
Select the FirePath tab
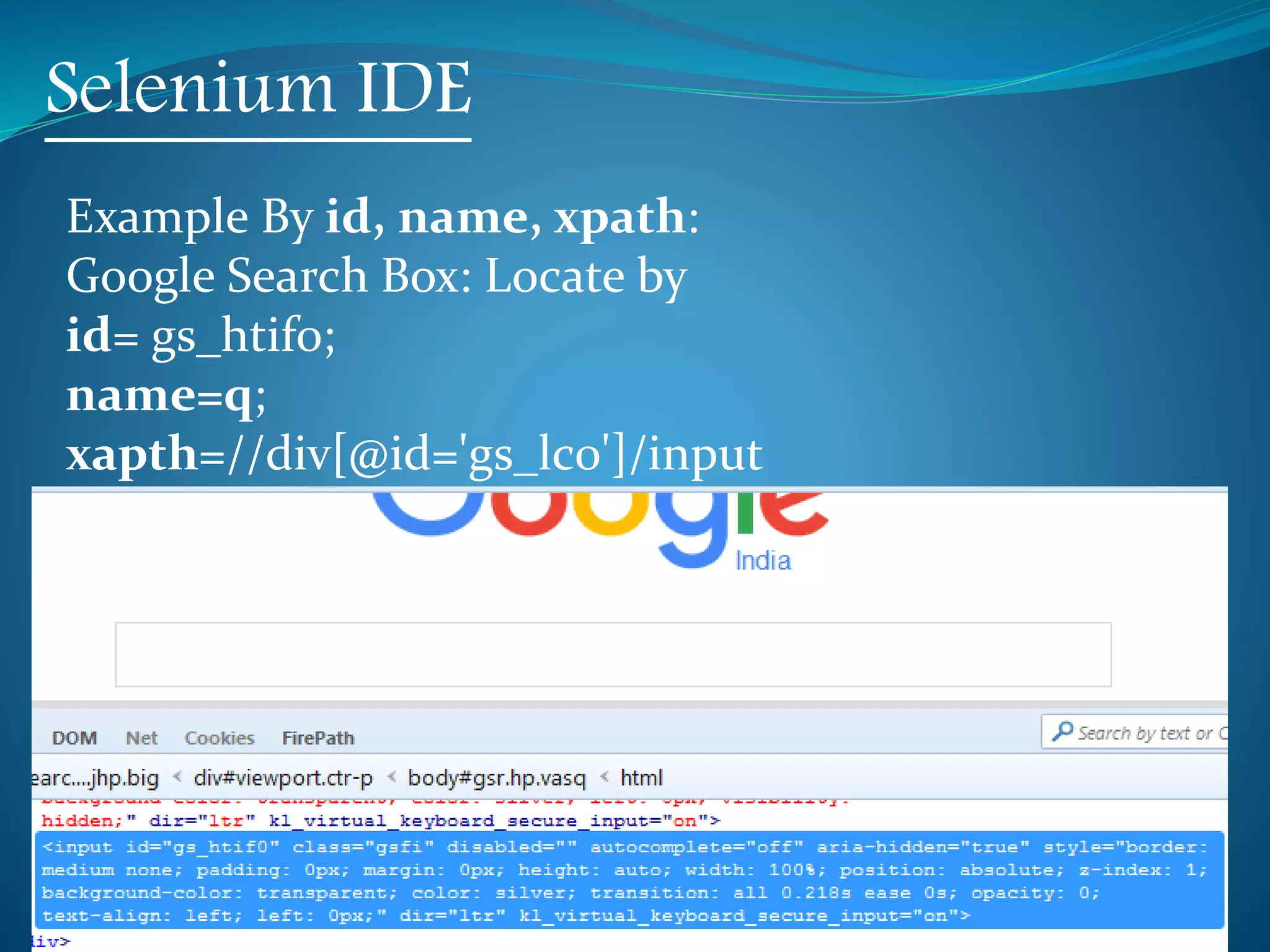point(318,738)
